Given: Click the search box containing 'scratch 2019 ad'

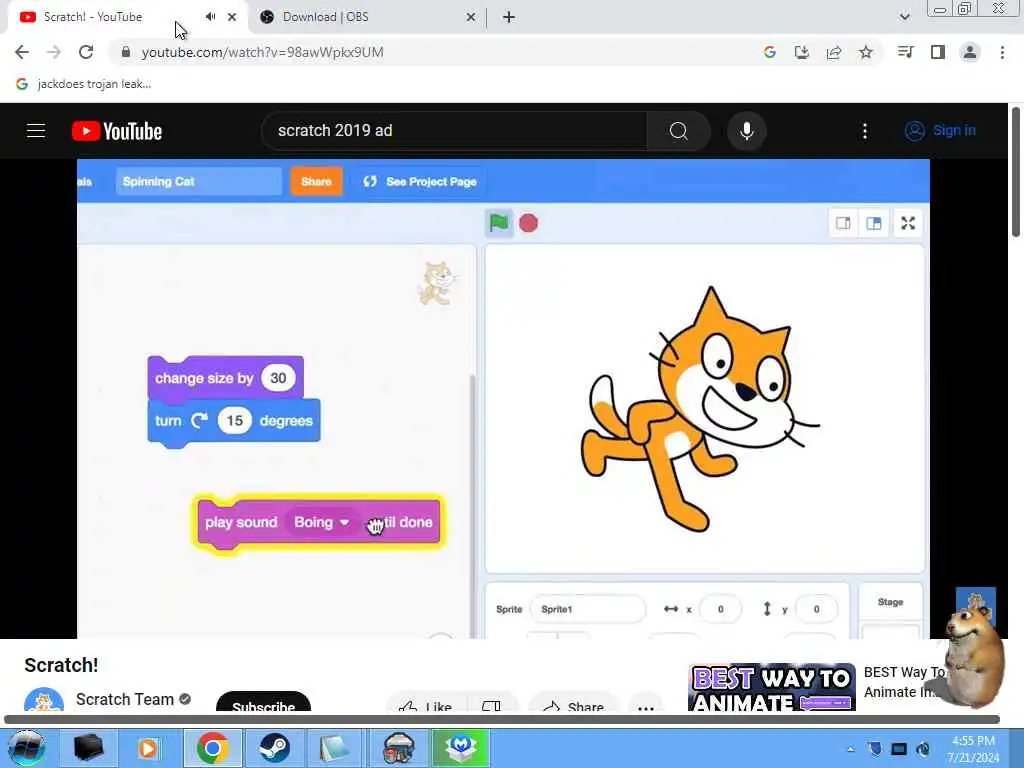Looking at the screenshot, I should (x=454, y=131).
